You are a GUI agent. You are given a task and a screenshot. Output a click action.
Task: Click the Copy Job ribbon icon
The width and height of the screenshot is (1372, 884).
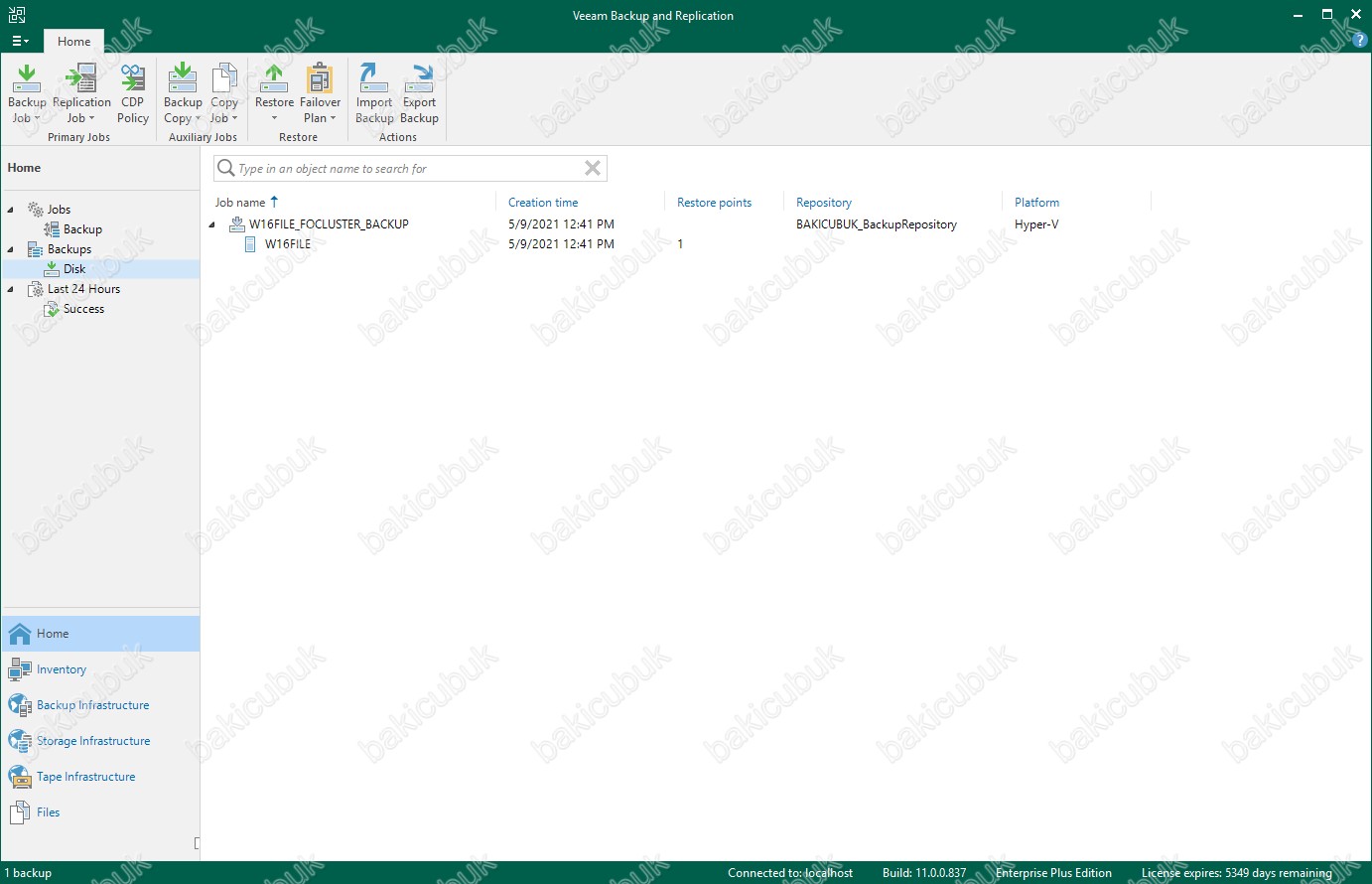pos(224,77)
